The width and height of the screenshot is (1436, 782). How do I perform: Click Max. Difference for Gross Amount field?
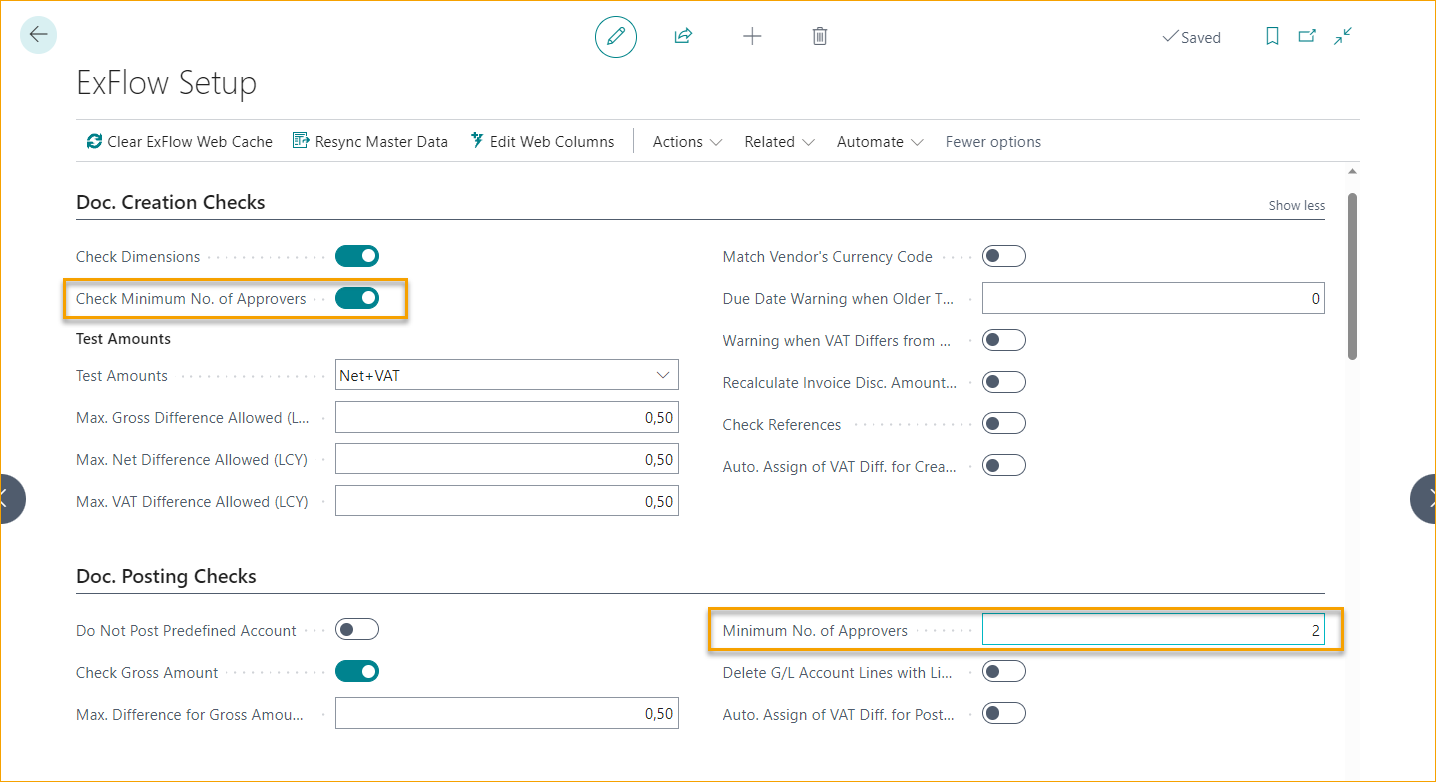coord(507,714)
